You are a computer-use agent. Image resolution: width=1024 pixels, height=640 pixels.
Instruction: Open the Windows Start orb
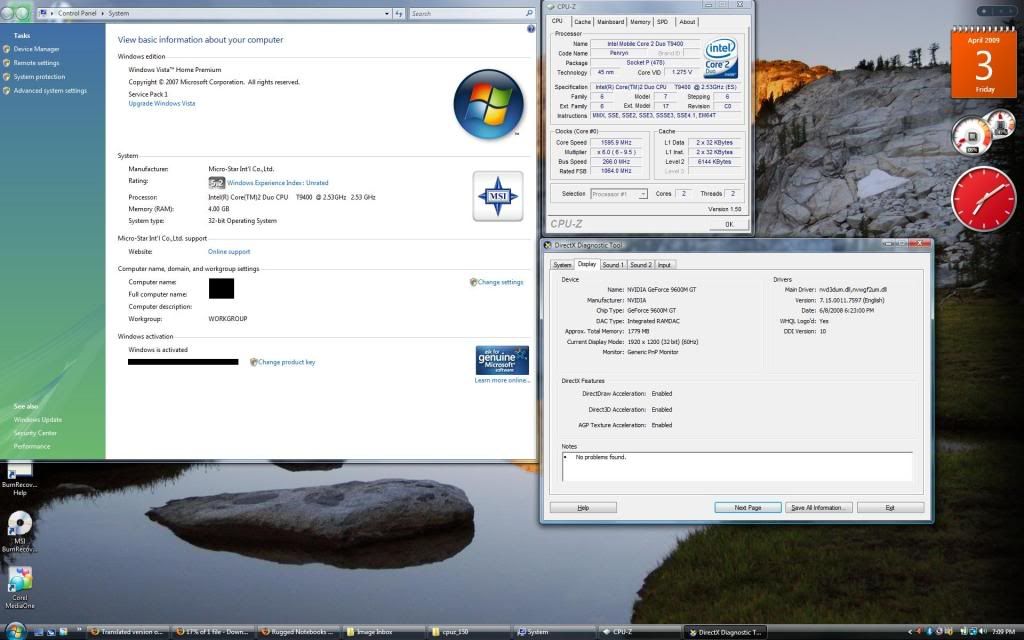coord(15,631)
